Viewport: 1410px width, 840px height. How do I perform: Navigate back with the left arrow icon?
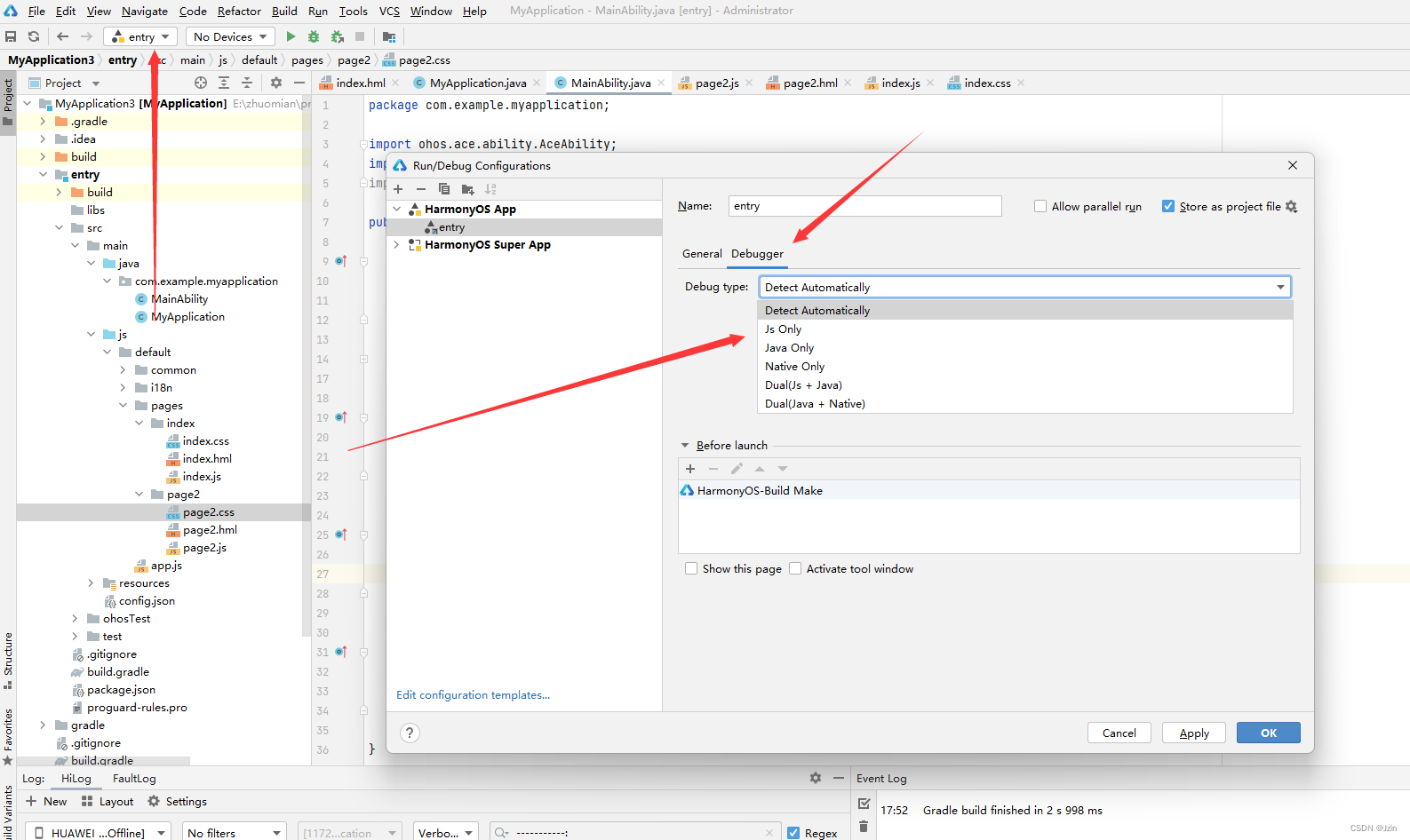[62, 36]
